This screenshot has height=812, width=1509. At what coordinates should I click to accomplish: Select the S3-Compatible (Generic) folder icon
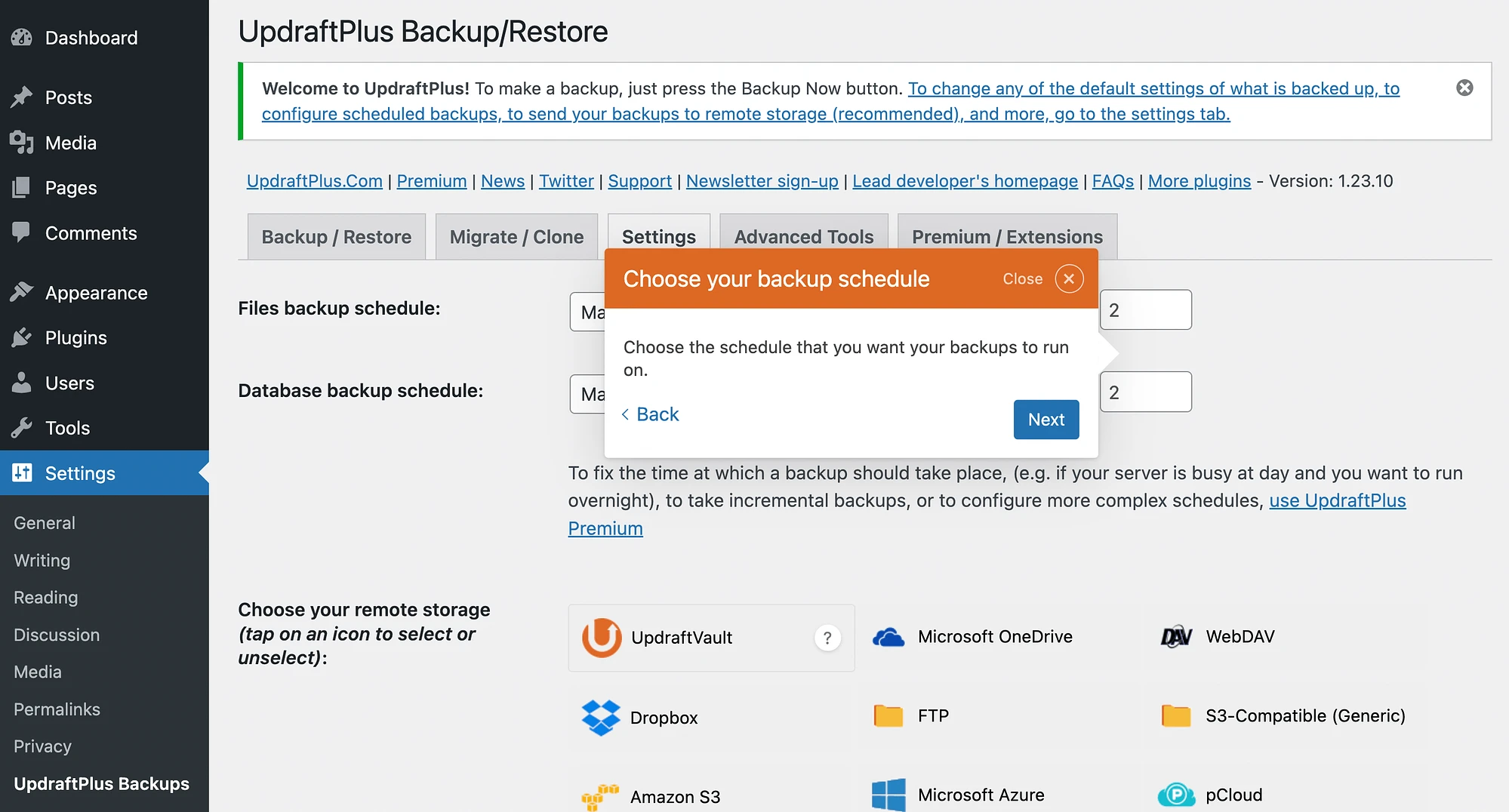pyautogui.click(x=1176, y=715)
